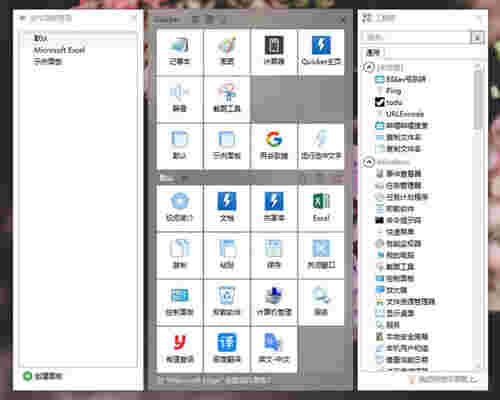
Task: Click the mute speaker action tile
Action: coord(180,99)
